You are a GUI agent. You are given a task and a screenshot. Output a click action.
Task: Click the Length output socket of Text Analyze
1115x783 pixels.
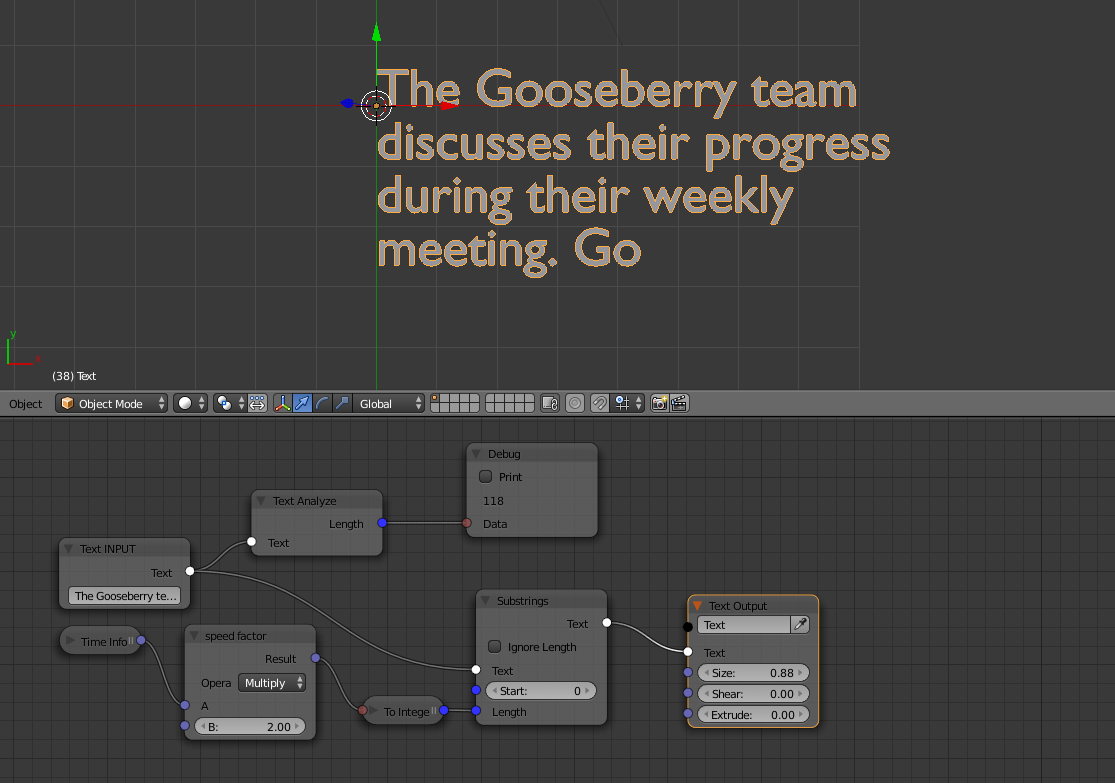pyautogui.click(x=382, y=523)
